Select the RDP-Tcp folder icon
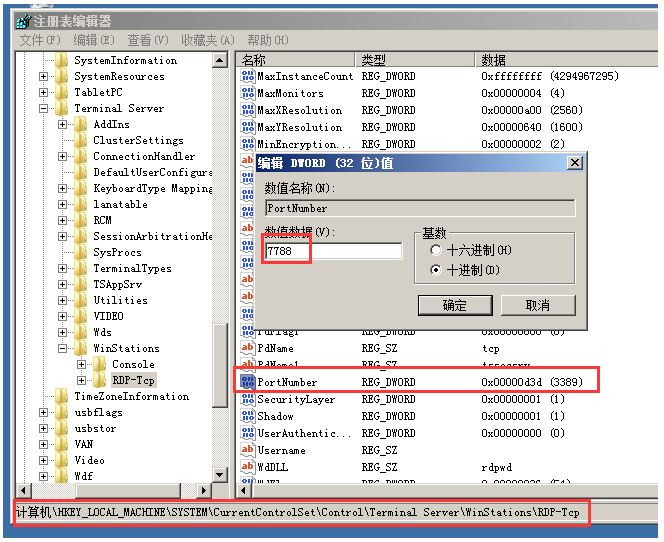 (x=100, y=380)
